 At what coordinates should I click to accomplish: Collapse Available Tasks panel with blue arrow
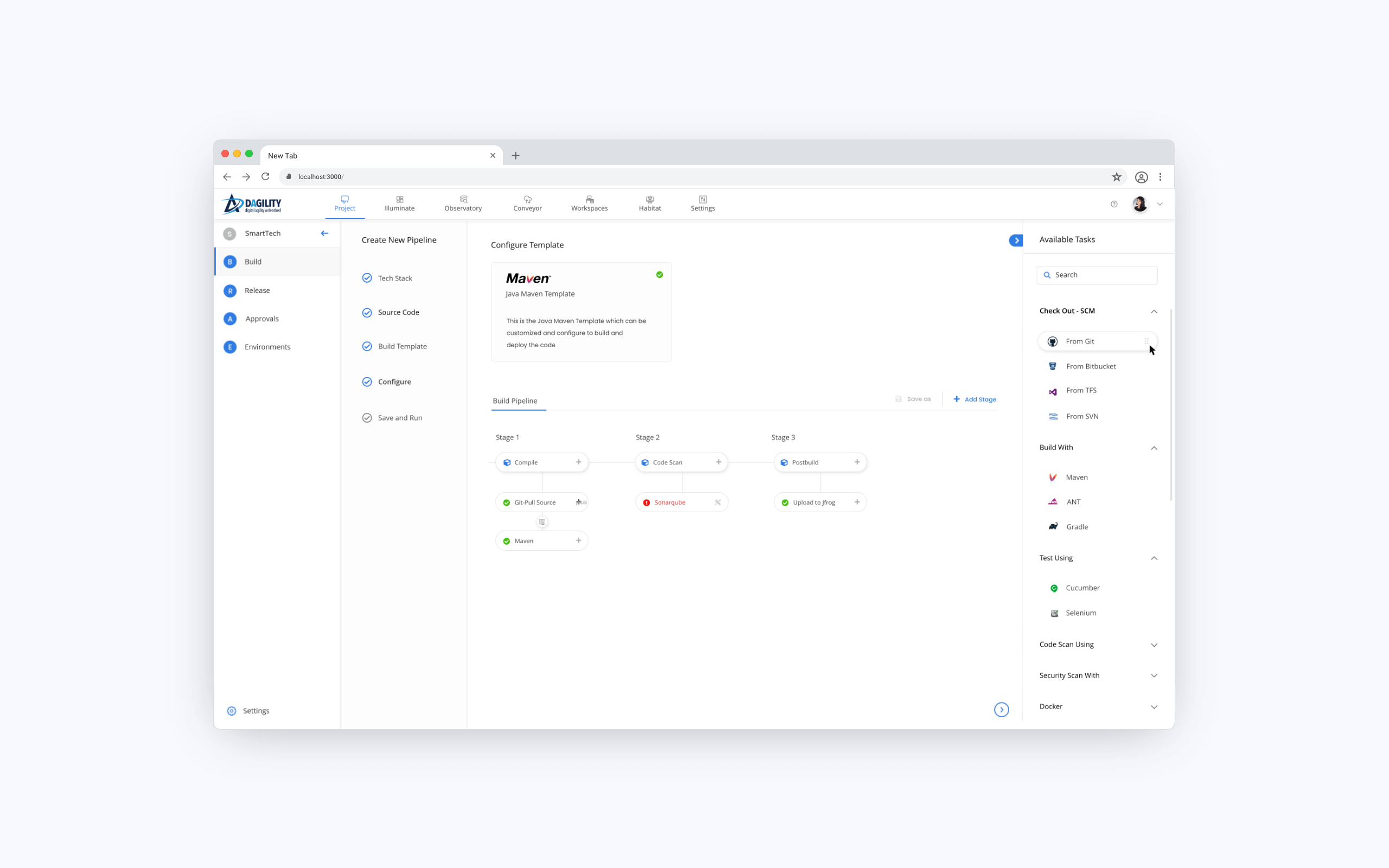[1016, 240]
